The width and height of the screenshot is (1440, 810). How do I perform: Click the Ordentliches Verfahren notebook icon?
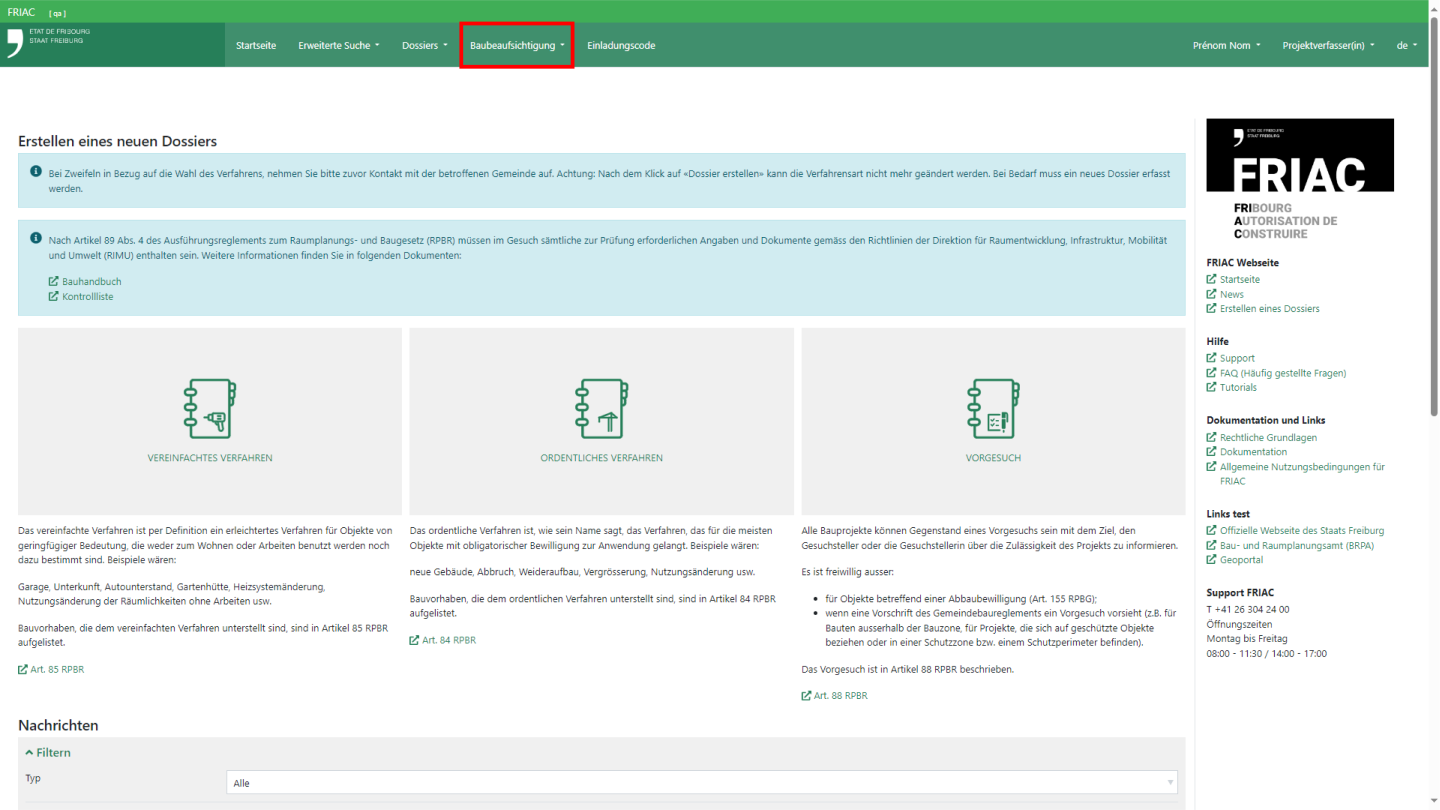click(601, 408)
